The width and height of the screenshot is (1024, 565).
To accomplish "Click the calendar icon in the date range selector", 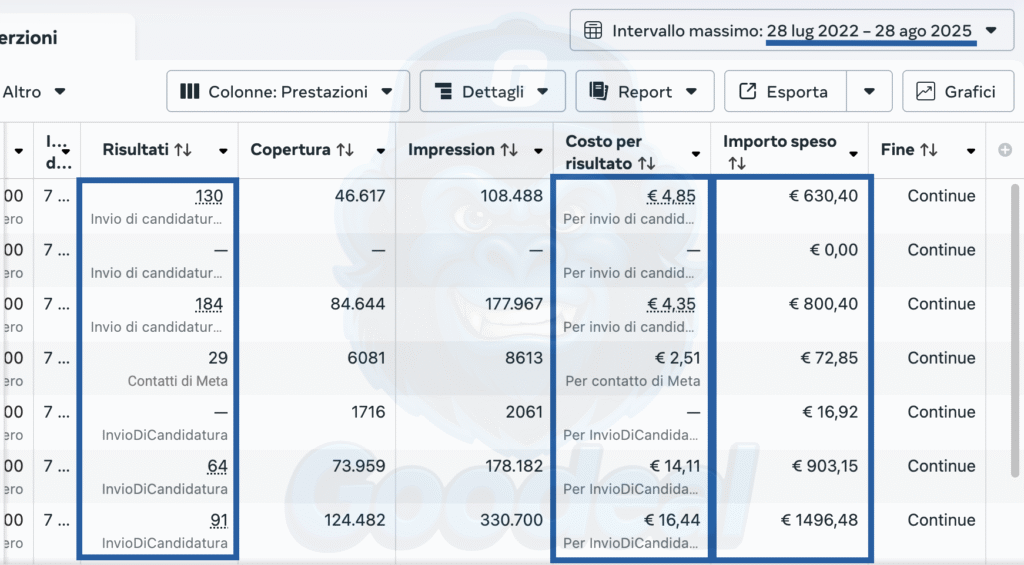I will pos(593,31).
